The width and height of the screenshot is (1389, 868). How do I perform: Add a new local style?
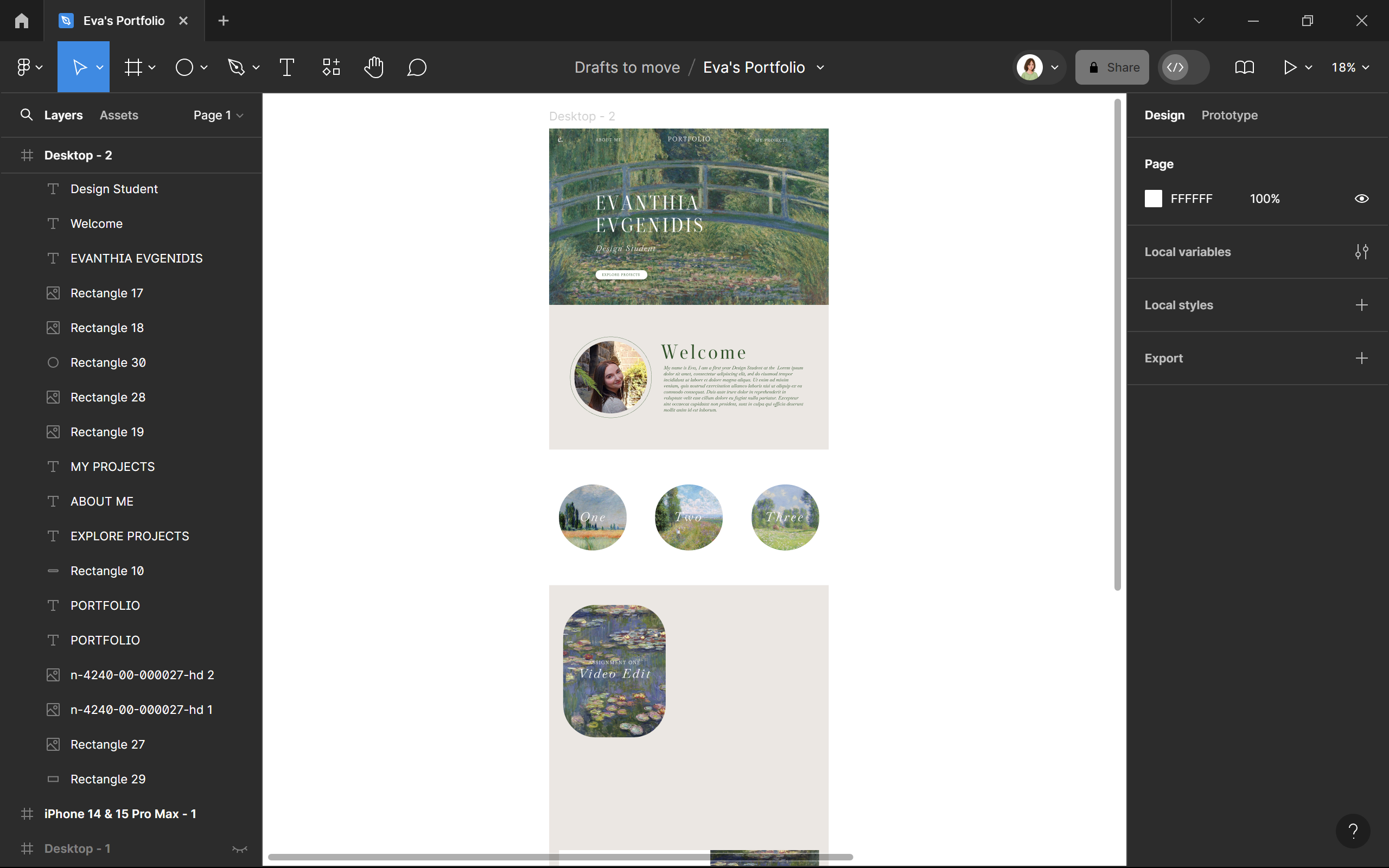click(1361, 305)
